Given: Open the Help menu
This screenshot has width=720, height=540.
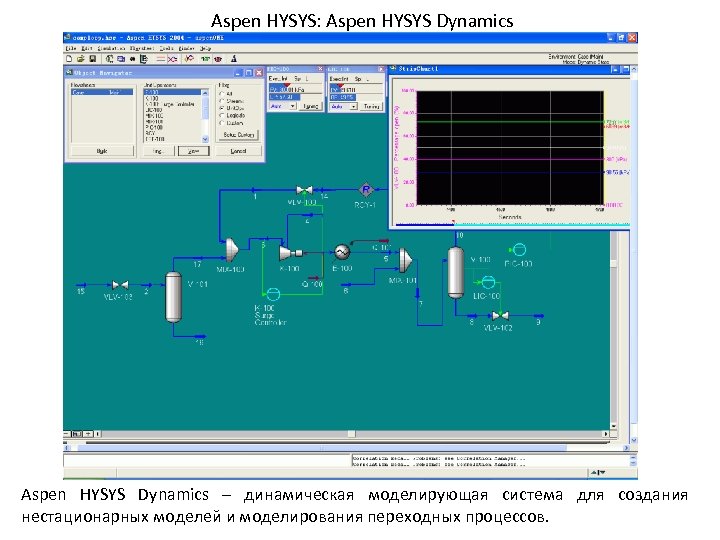Looking at the screenshot, I should tap(205, 48).
